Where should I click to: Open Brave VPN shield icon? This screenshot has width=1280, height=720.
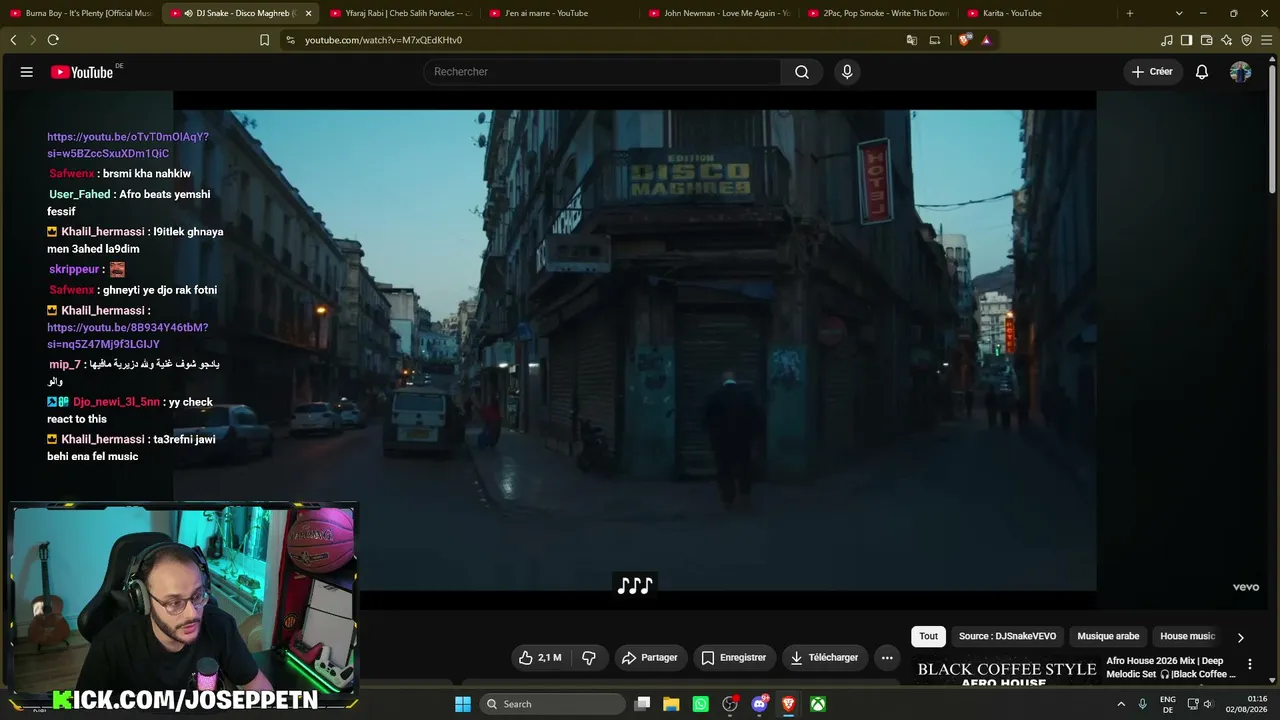tap(1246, 40)
